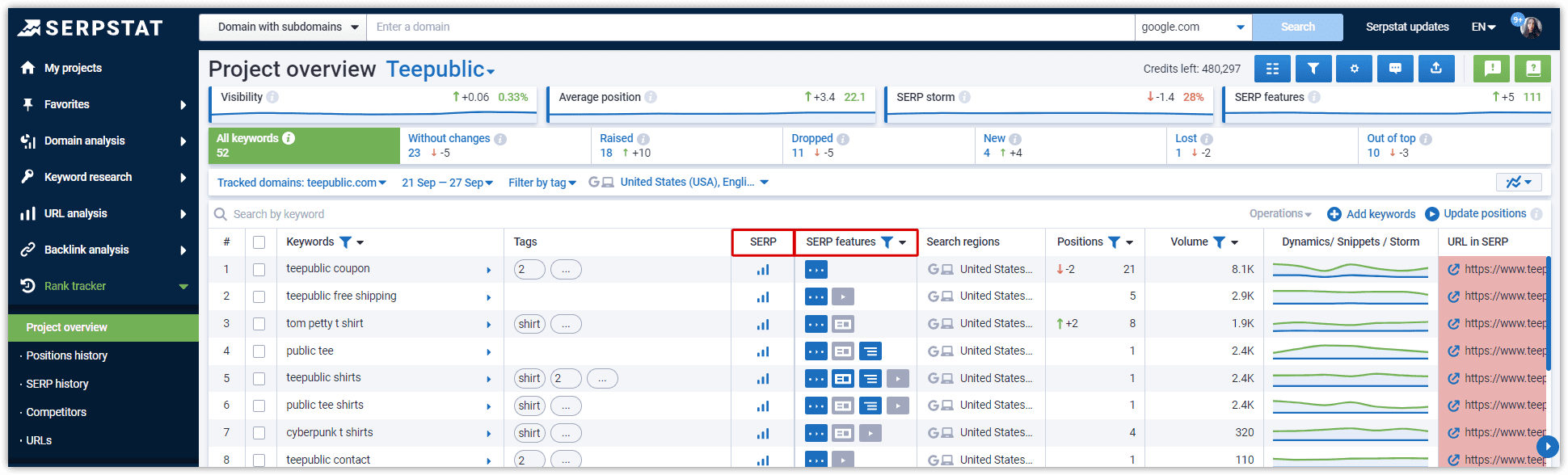The height and width of the screenshot is (475, 1568).
Task: Open the google.com search engine dropdown
Action: pyautogui.click(x=1193, y=27)
